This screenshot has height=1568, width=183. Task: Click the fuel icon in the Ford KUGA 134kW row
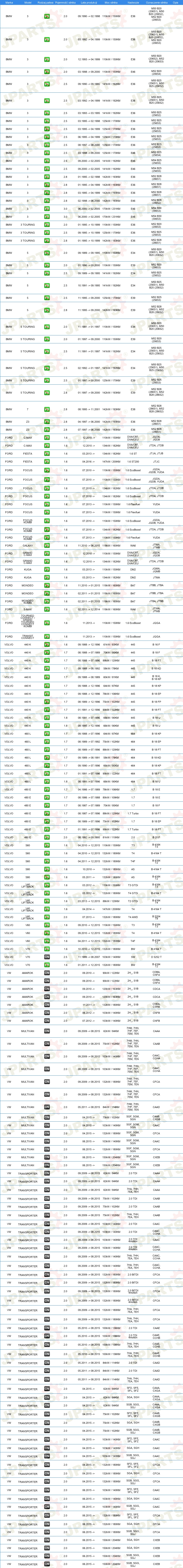coord(47,578)
